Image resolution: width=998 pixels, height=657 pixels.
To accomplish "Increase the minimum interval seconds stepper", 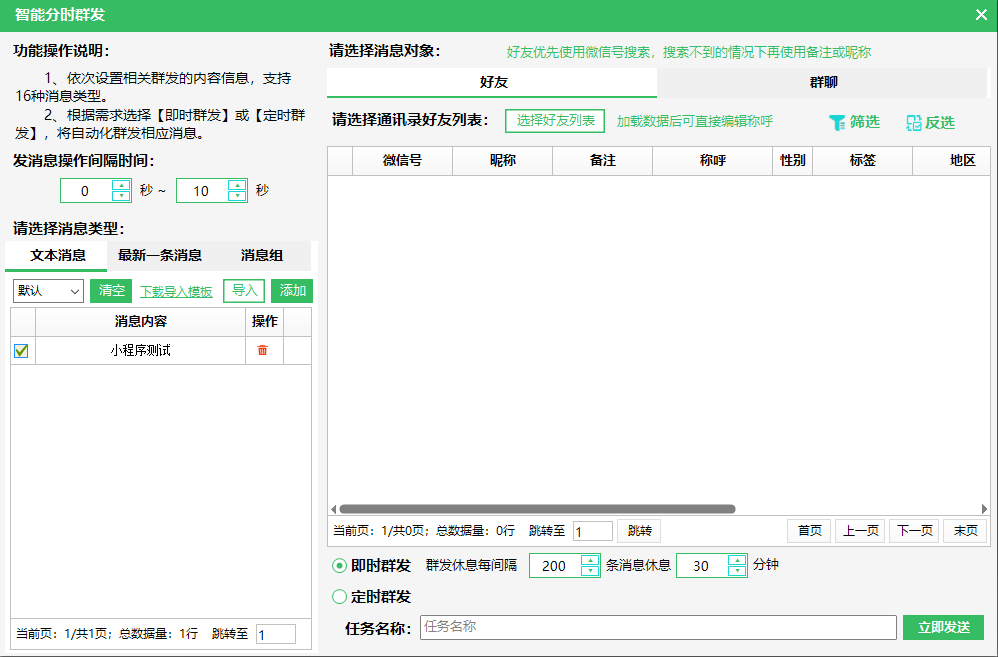I will point(121,185).
